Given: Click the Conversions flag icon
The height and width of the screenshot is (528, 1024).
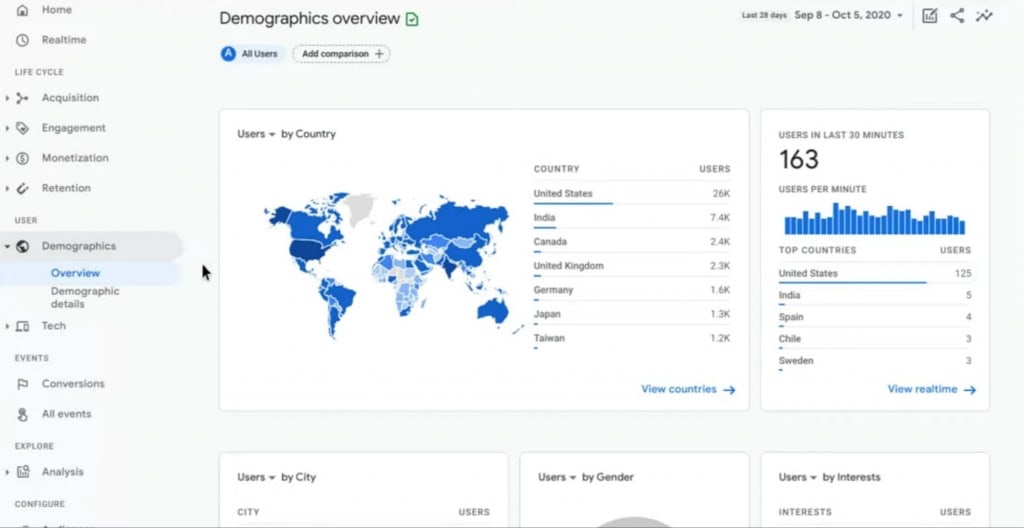Looking at the screenshot, I should 22,384.
